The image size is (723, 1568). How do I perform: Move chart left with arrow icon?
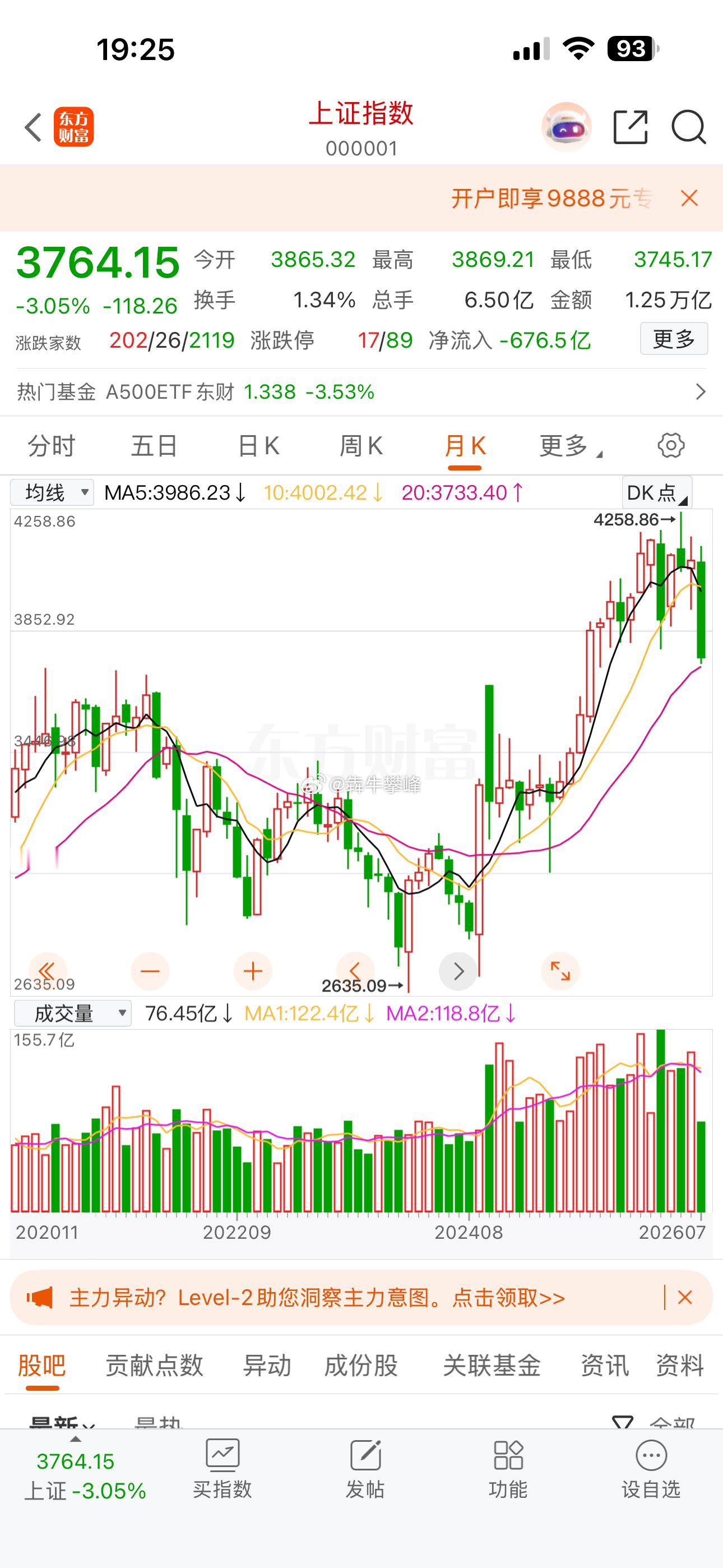click(355, 971)
